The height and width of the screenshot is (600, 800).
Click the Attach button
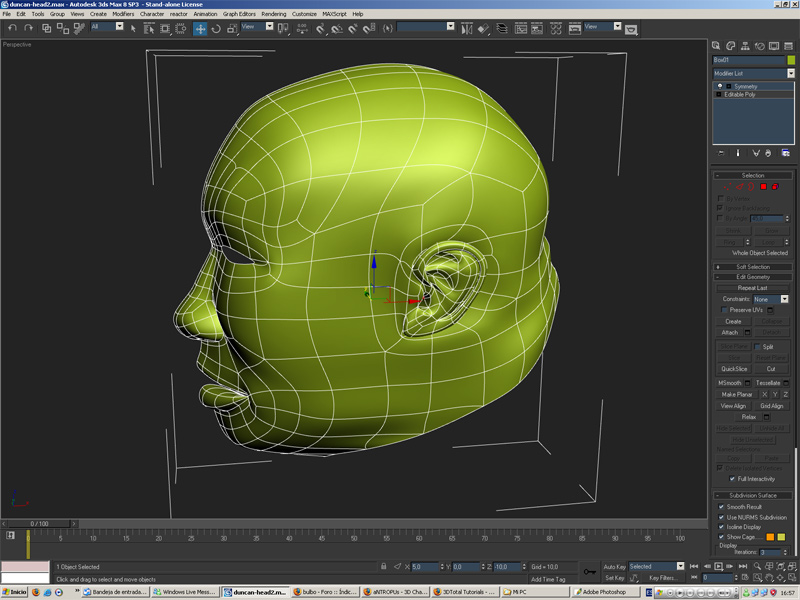(x=730, y=332)
